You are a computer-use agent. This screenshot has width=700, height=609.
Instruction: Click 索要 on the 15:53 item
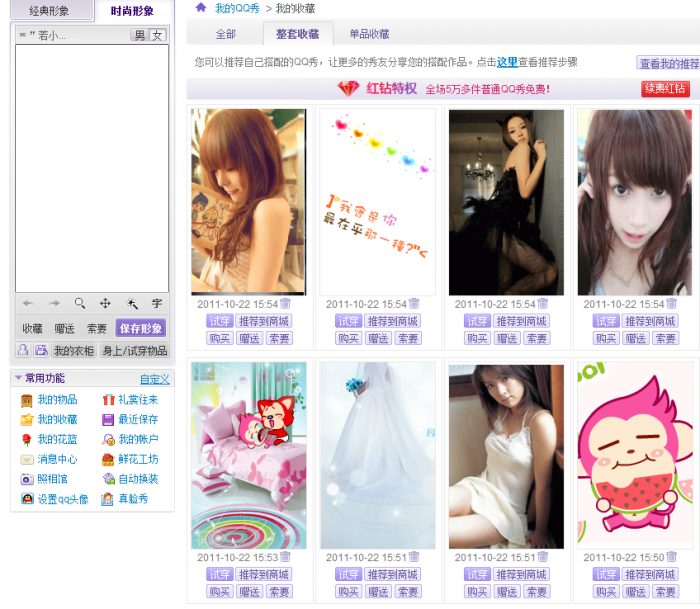[x=279, y=592]
